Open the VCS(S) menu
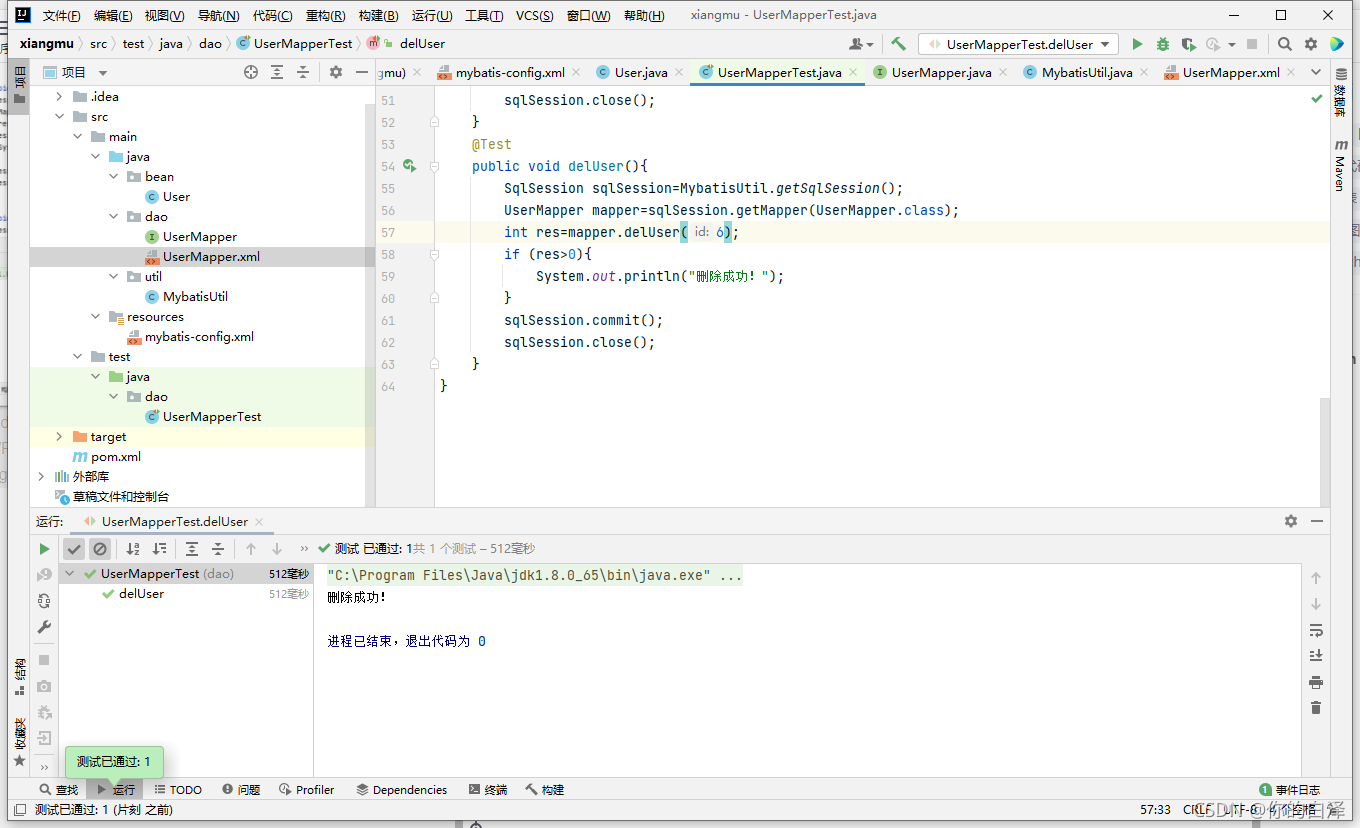Viewport: 1360px width, 828px height. click(535, 15)
